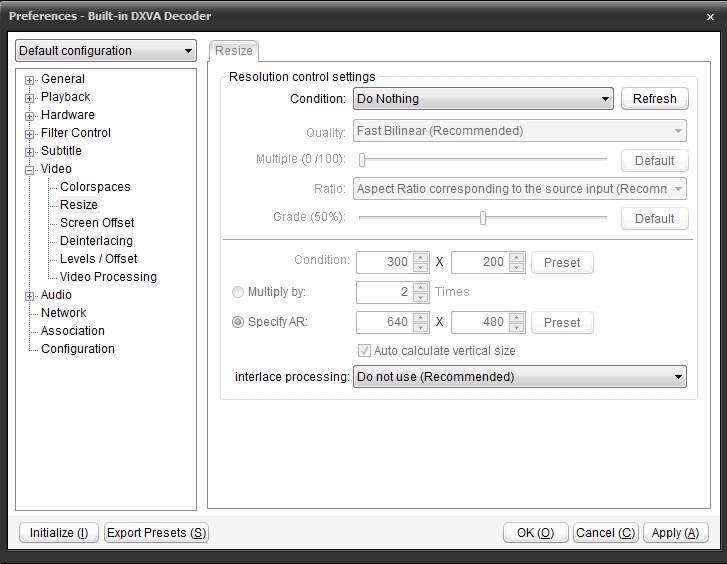Select Resize in the tree
This screenshot has height=564, width=727.
click(x=79, y=205)
